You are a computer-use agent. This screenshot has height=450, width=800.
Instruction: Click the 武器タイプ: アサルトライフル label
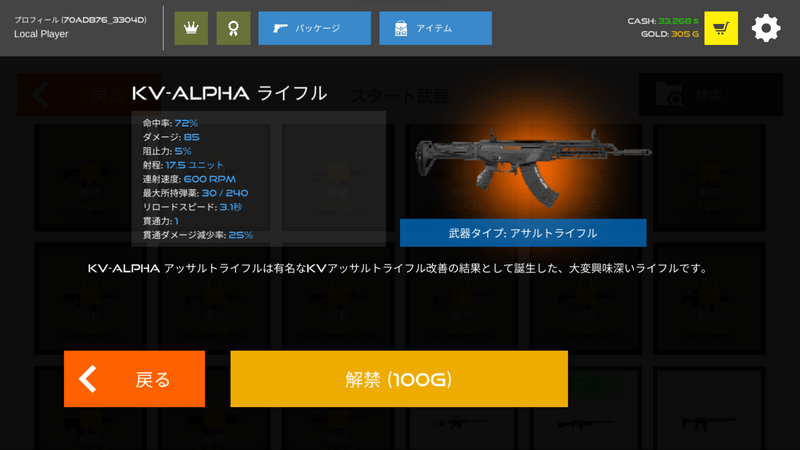tap(523, 233)
